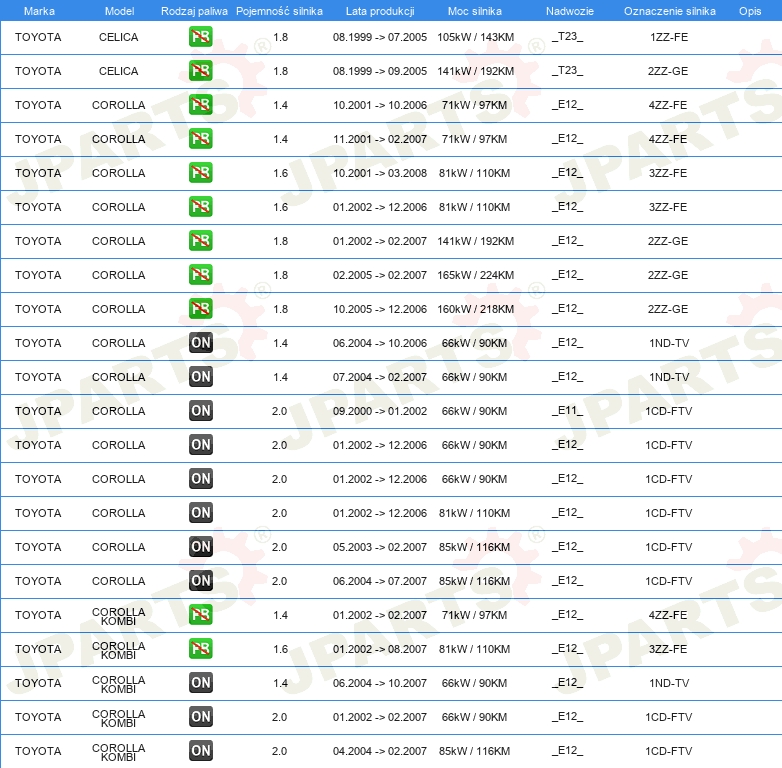782x768 pixels.
Task: Click diesel ON icon in 05.2003 -> 02.2007 row
Action: (200, 547)
